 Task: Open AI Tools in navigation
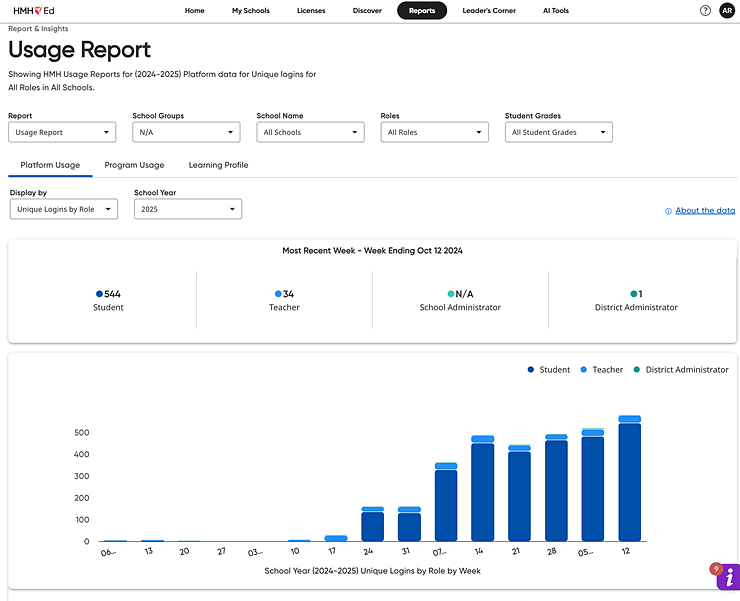point(555,10)
